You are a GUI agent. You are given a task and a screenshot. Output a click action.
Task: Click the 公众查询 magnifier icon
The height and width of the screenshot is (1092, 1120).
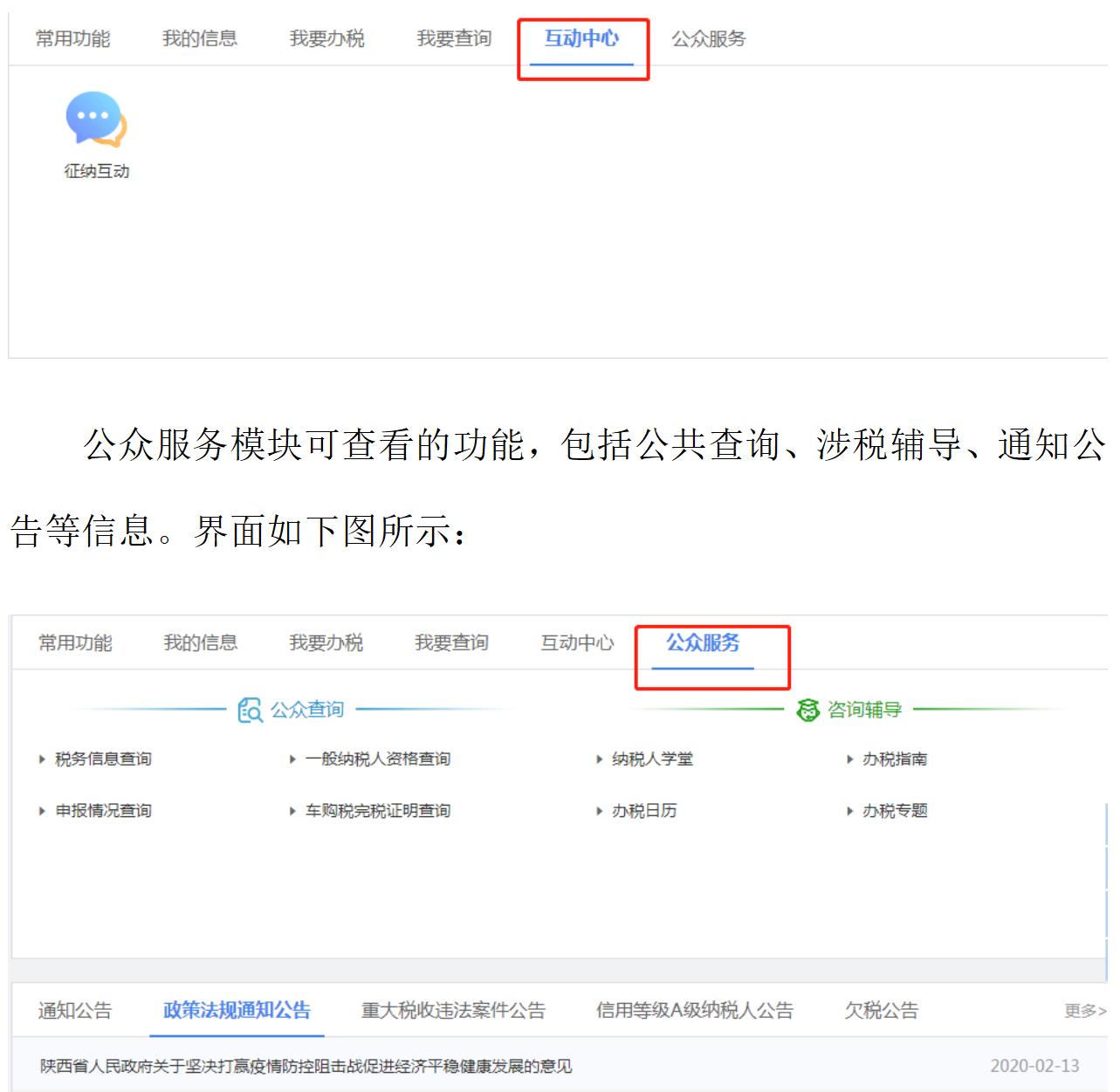(x=250, y=710)
